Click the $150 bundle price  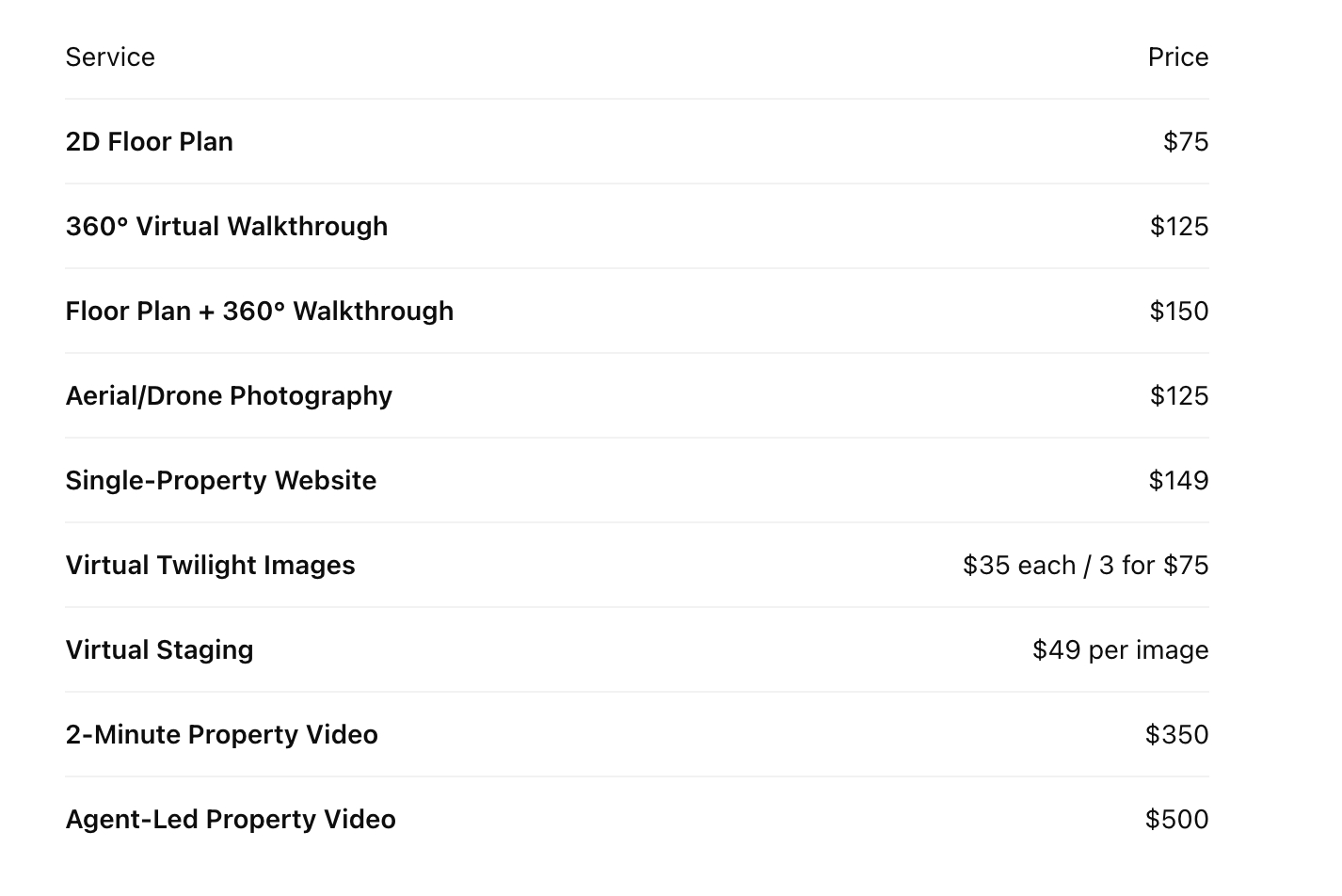pos(1179,312)
